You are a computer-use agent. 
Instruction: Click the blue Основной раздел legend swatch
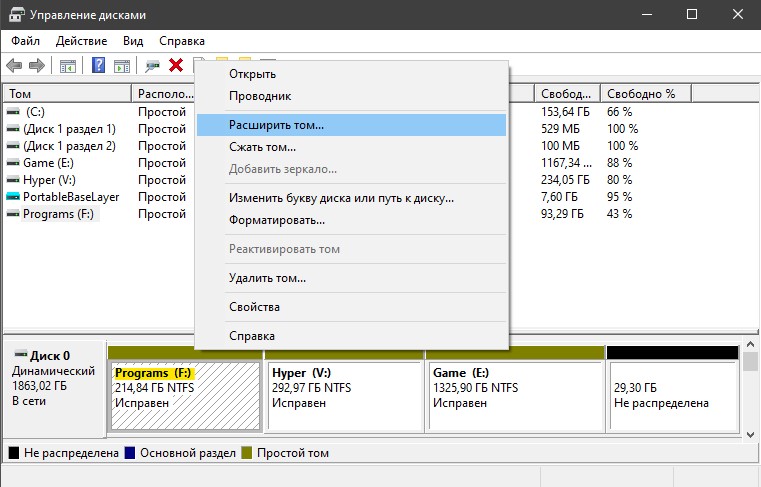coord(130,453)
